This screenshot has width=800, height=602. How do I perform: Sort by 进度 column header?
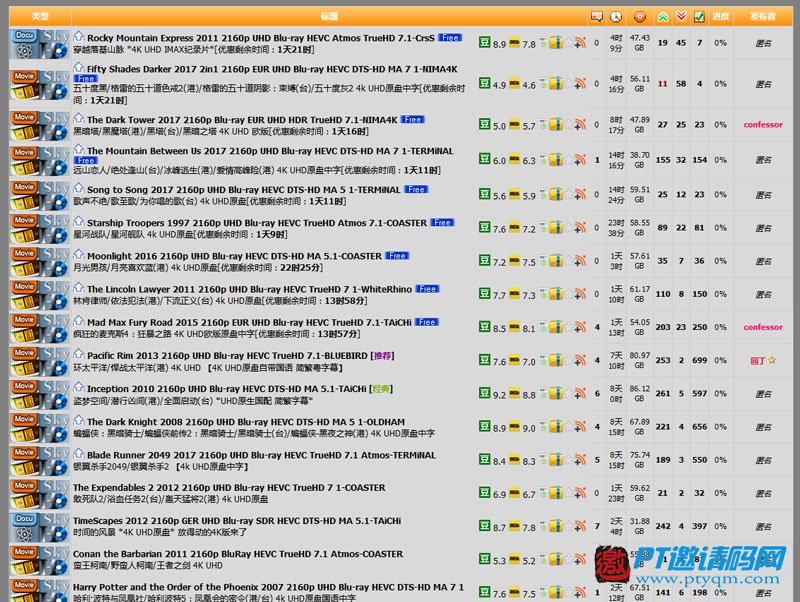(x=720, y=16)
